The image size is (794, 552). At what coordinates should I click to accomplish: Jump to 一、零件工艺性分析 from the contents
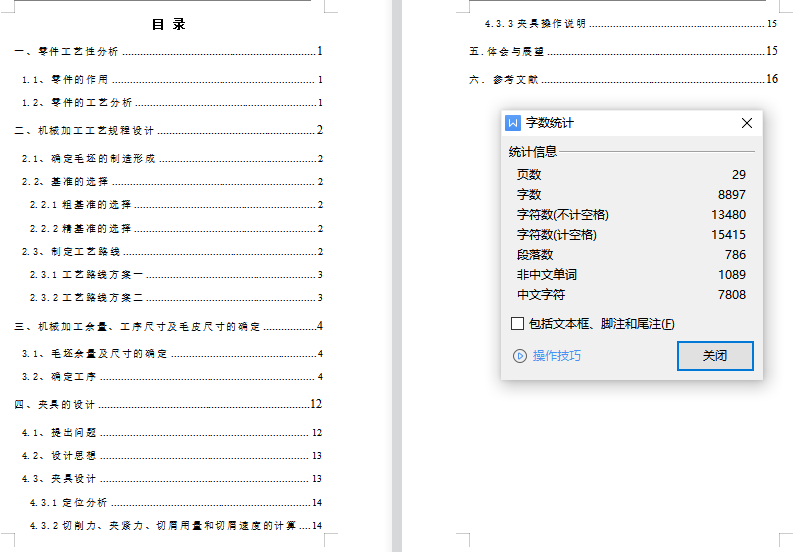66,52
